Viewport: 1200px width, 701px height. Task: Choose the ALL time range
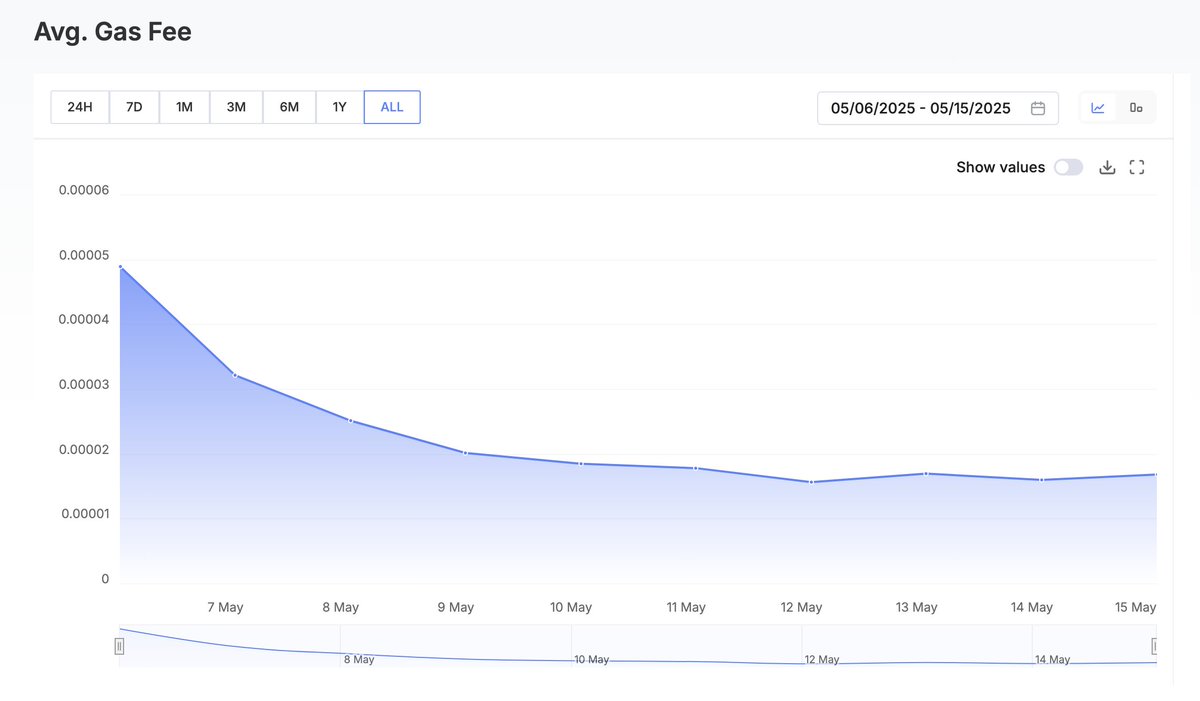392,107
